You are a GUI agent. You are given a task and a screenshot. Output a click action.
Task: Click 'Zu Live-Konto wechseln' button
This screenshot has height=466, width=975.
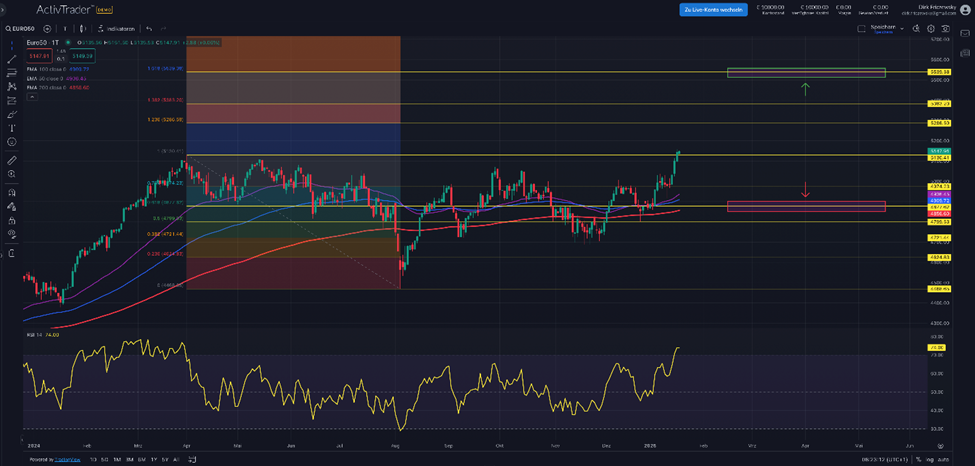click(711, 9)
